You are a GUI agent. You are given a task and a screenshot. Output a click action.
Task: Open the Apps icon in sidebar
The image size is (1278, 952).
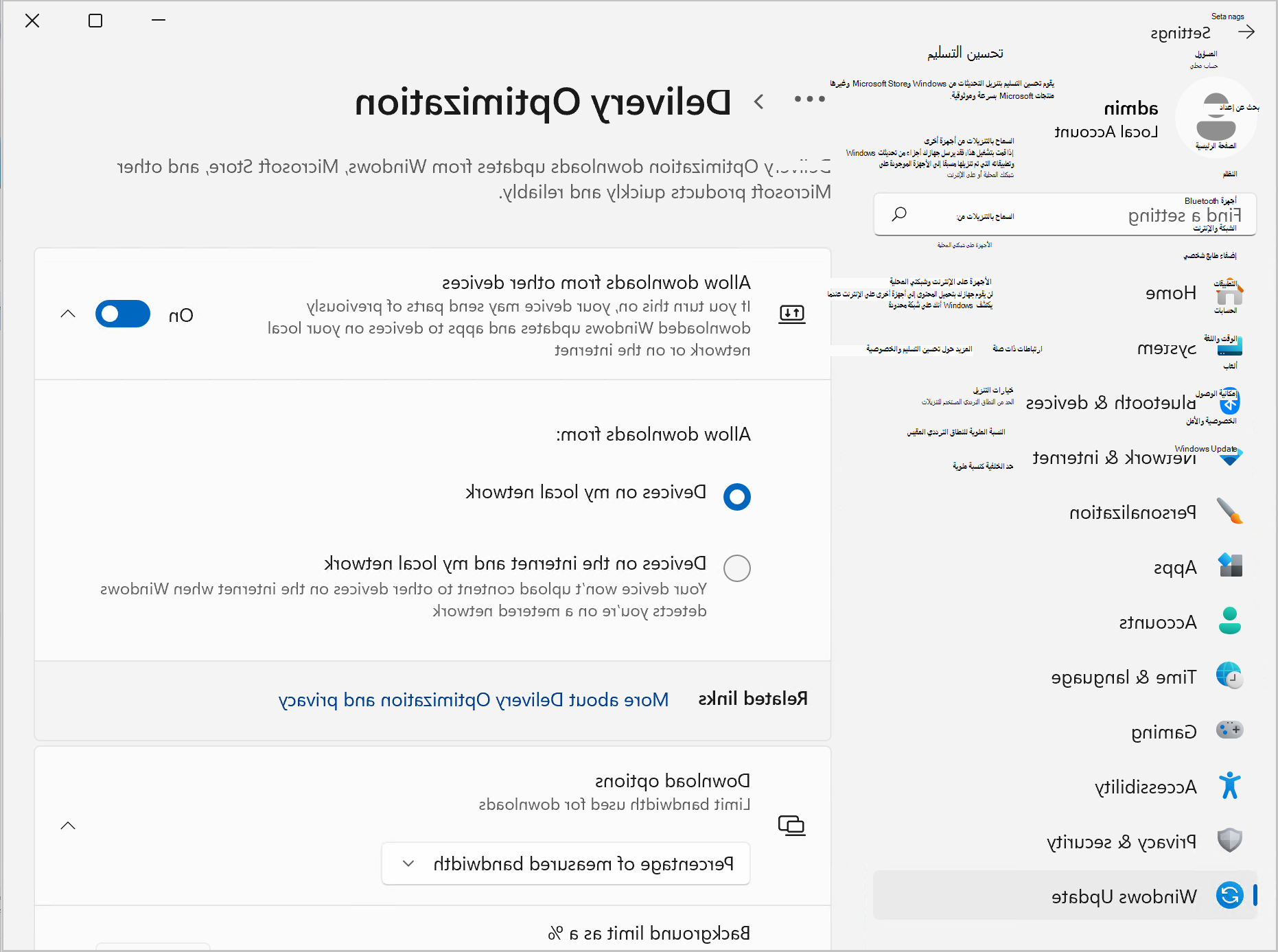pos(1229,566)
